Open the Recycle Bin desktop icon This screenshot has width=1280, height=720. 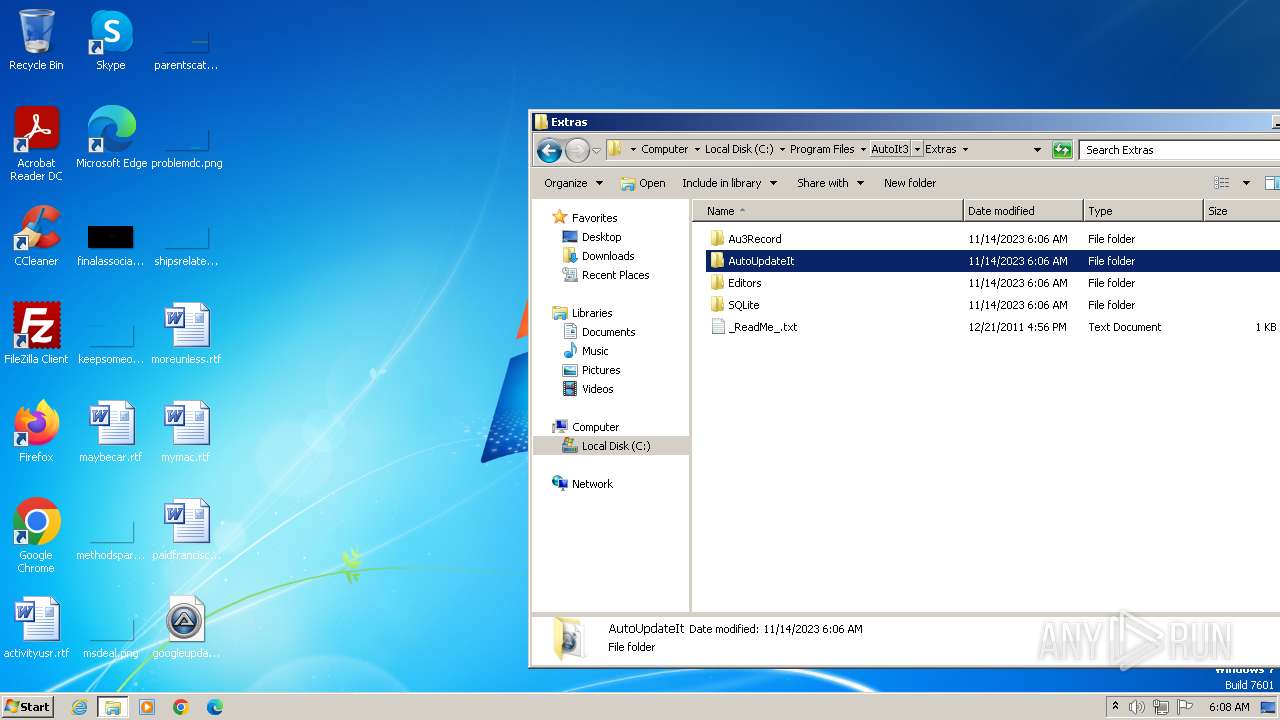click(x=36, y=40)
